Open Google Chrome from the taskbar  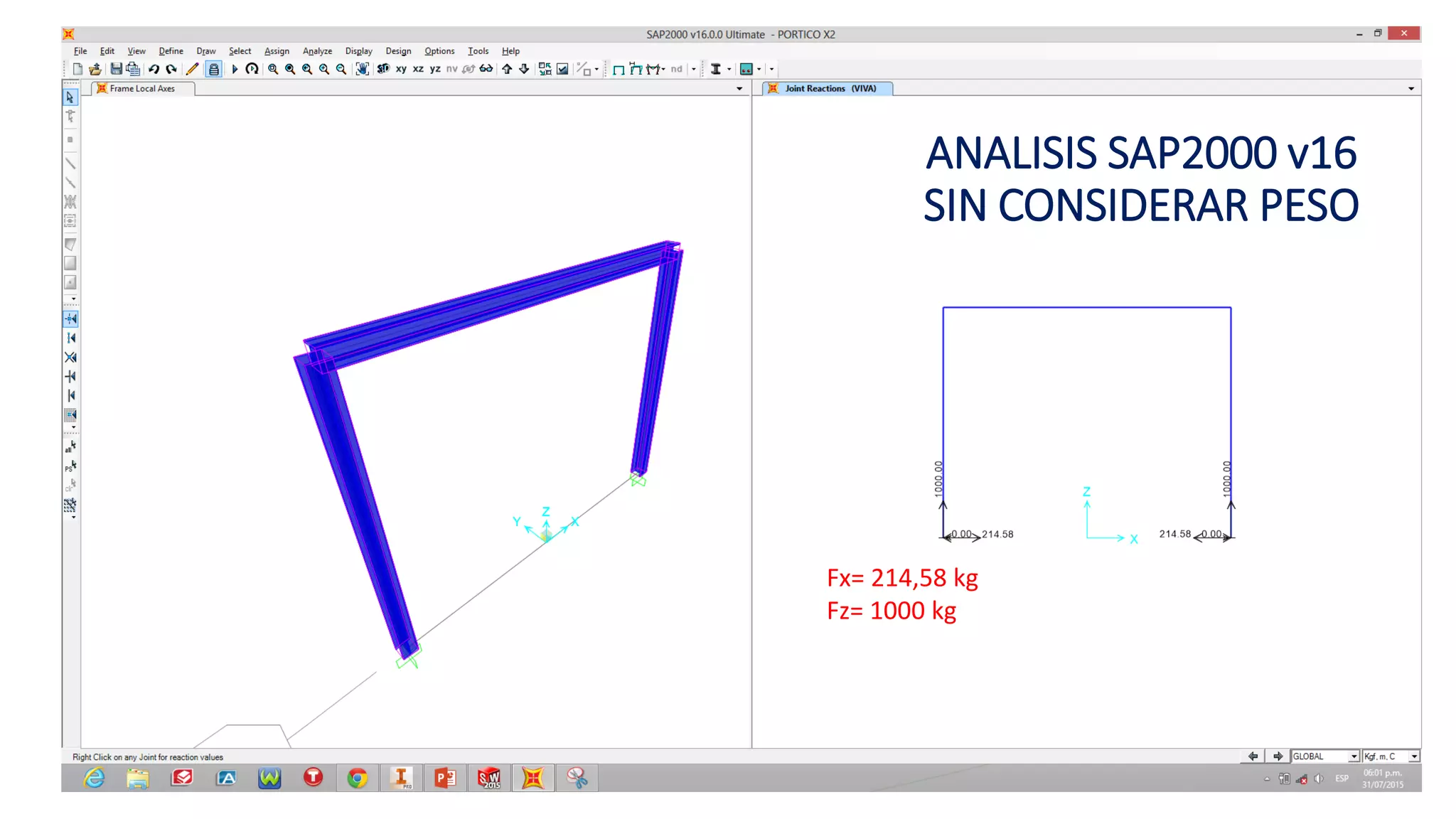point(358,778)
